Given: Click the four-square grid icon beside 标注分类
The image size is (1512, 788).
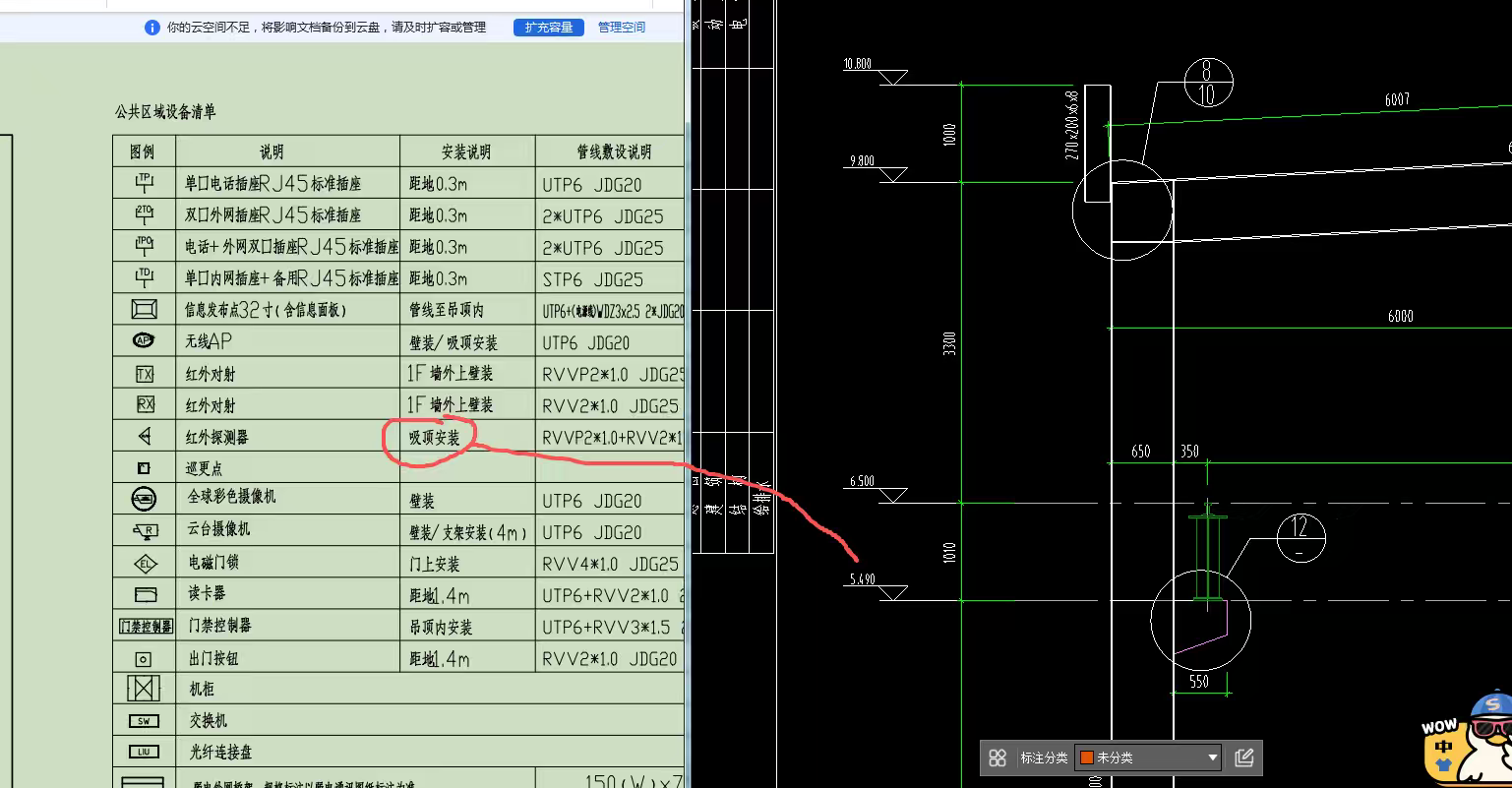Looking at the screenshot, I should pos(998,758).
